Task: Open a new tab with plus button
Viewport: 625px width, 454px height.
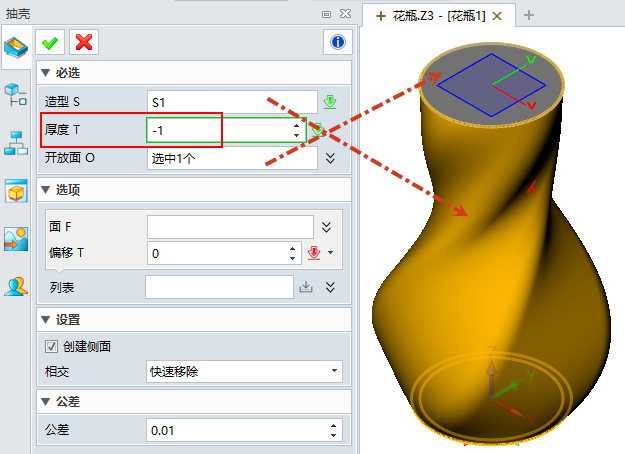Action: [530, 15]
